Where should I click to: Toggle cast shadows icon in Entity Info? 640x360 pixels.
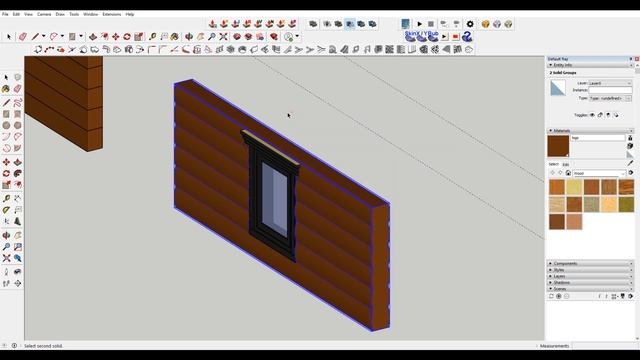[x=616, y=115]
